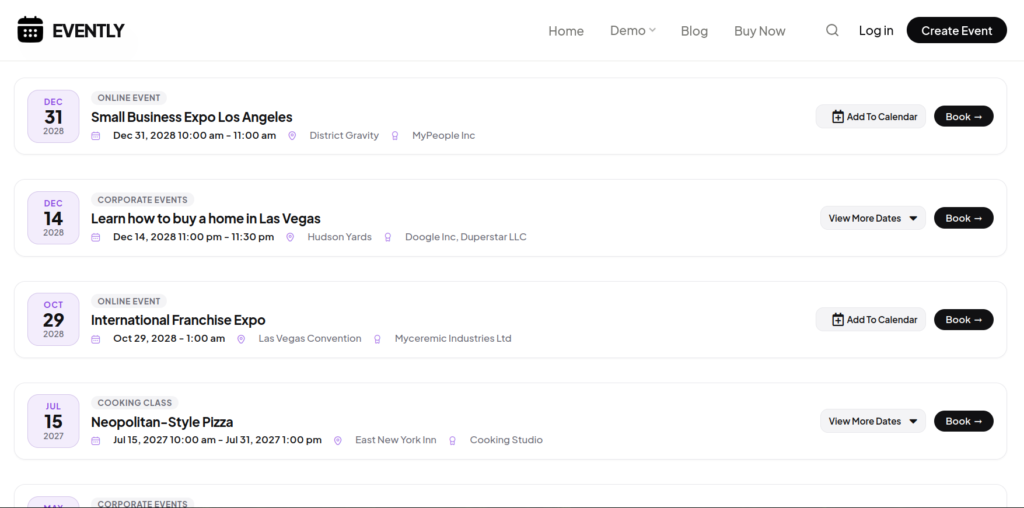Click location pin before East New York Inn

338,441
